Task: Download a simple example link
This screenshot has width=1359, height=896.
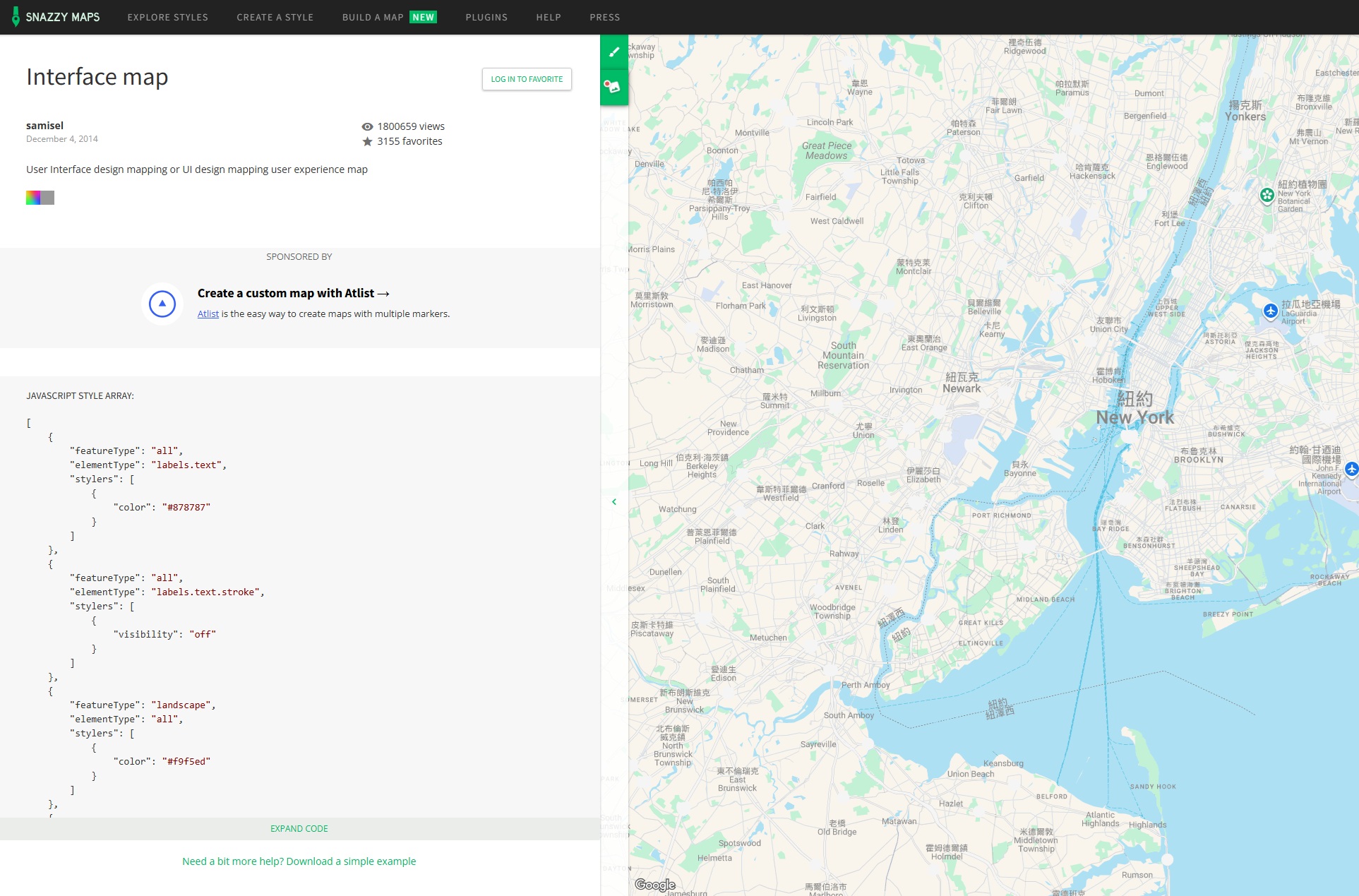Action: click(x=299, y=861)
